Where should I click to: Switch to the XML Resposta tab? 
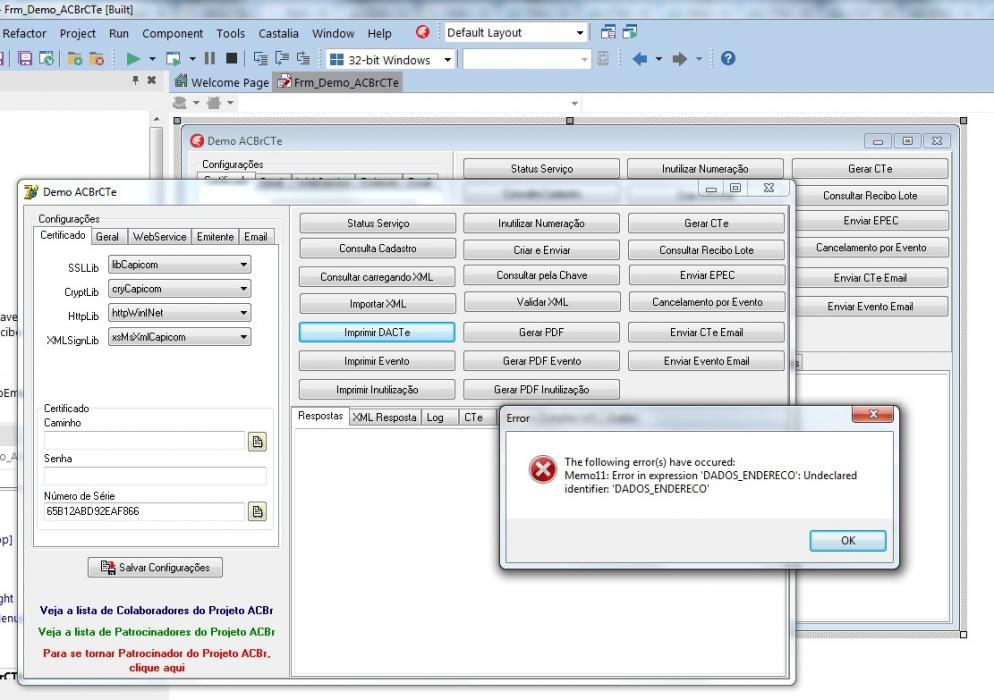coord(384,417)
